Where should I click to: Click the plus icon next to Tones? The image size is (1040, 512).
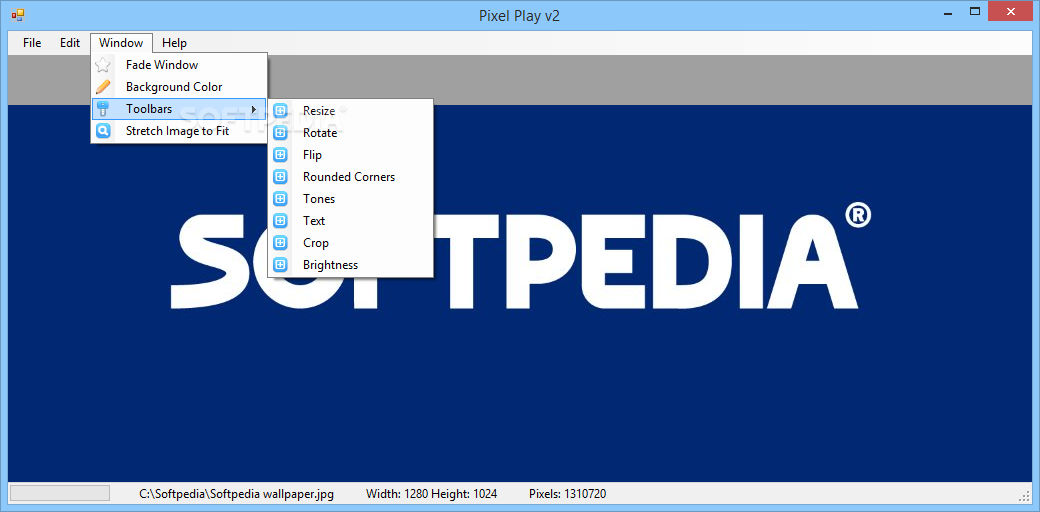coord(280,198)
